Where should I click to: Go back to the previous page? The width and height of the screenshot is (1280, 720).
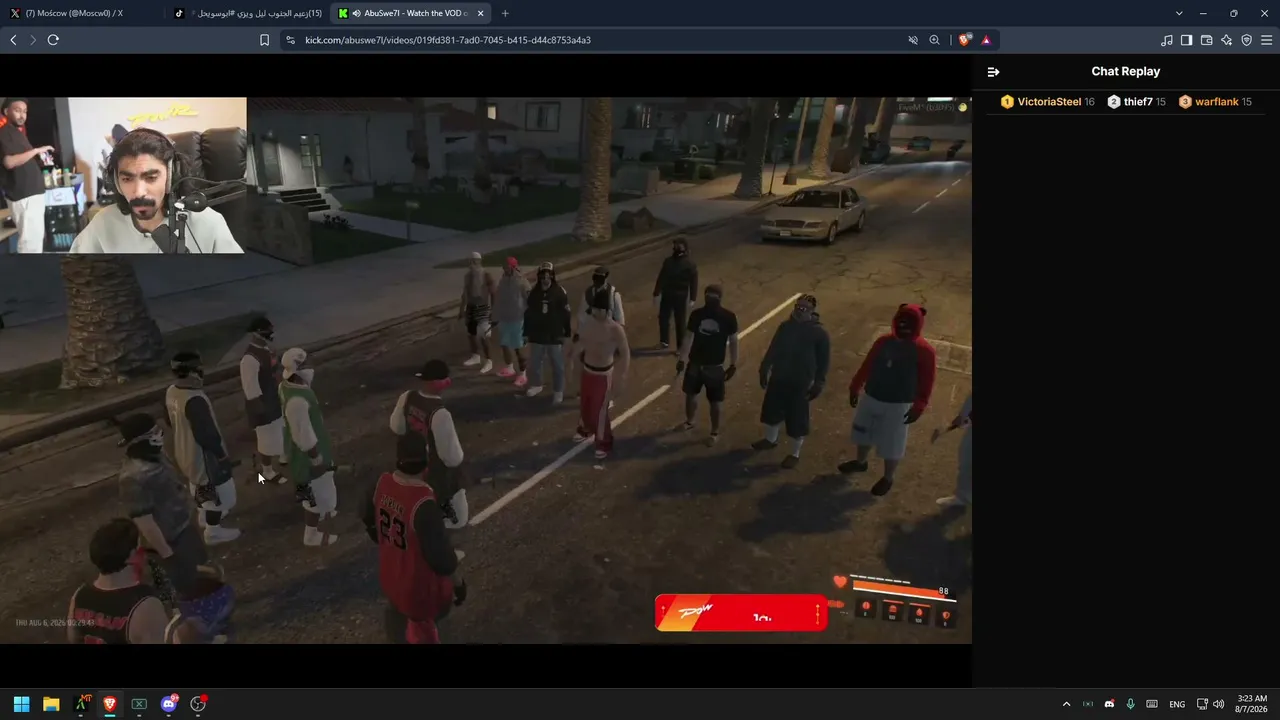pos(13,40)
